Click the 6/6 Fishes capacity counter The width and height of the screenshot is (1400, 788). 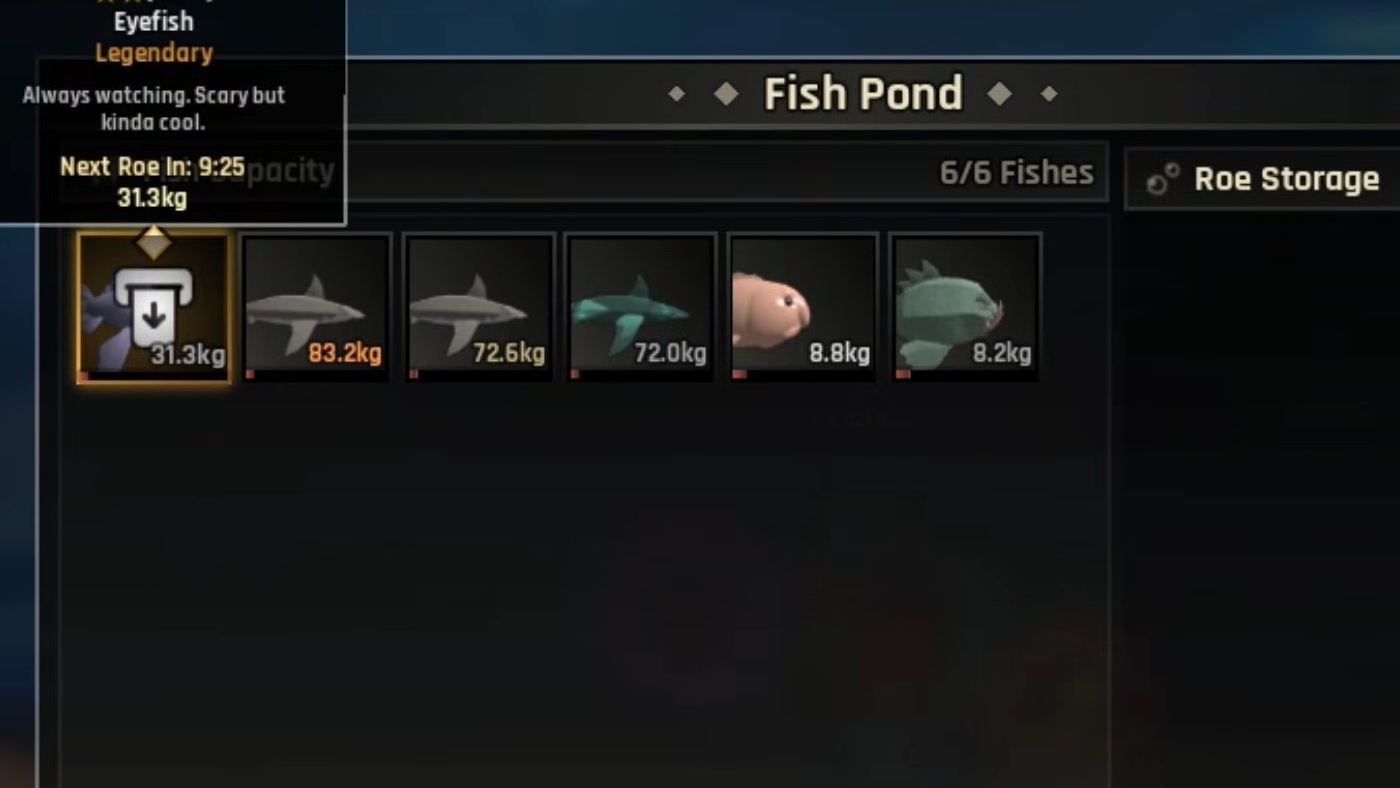point(1016,172)
